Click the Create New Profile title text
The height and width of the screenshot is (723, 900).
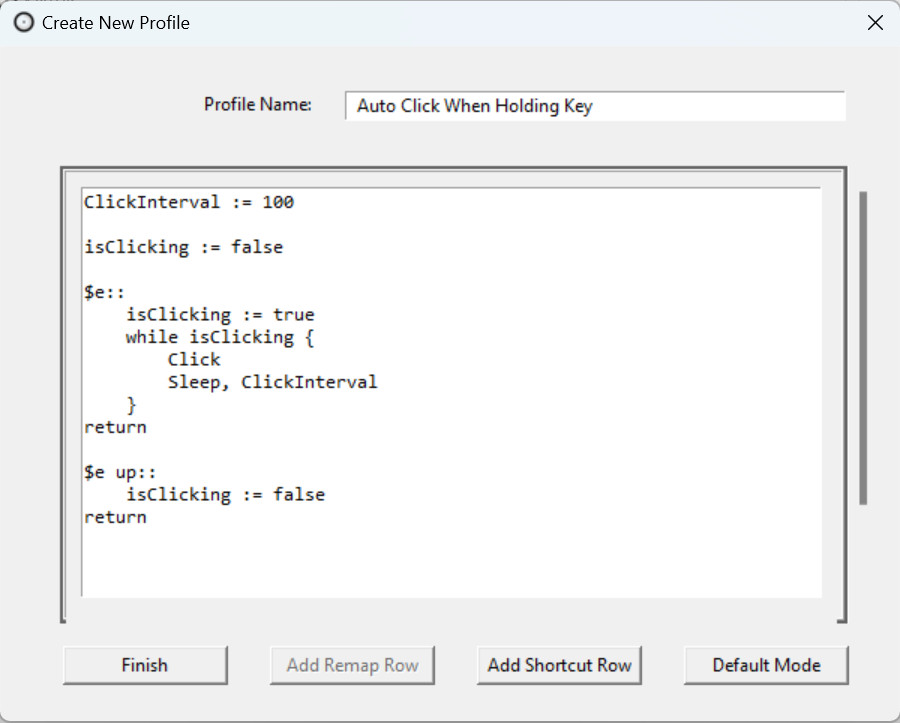(x=116, y=22)
